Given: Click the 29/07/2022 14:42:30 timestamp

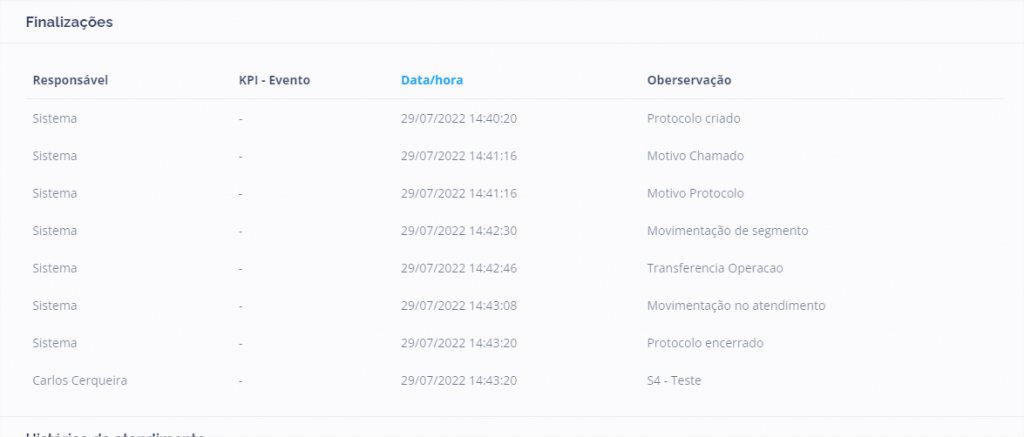Looking at the screenshot, I should point(458,231).
